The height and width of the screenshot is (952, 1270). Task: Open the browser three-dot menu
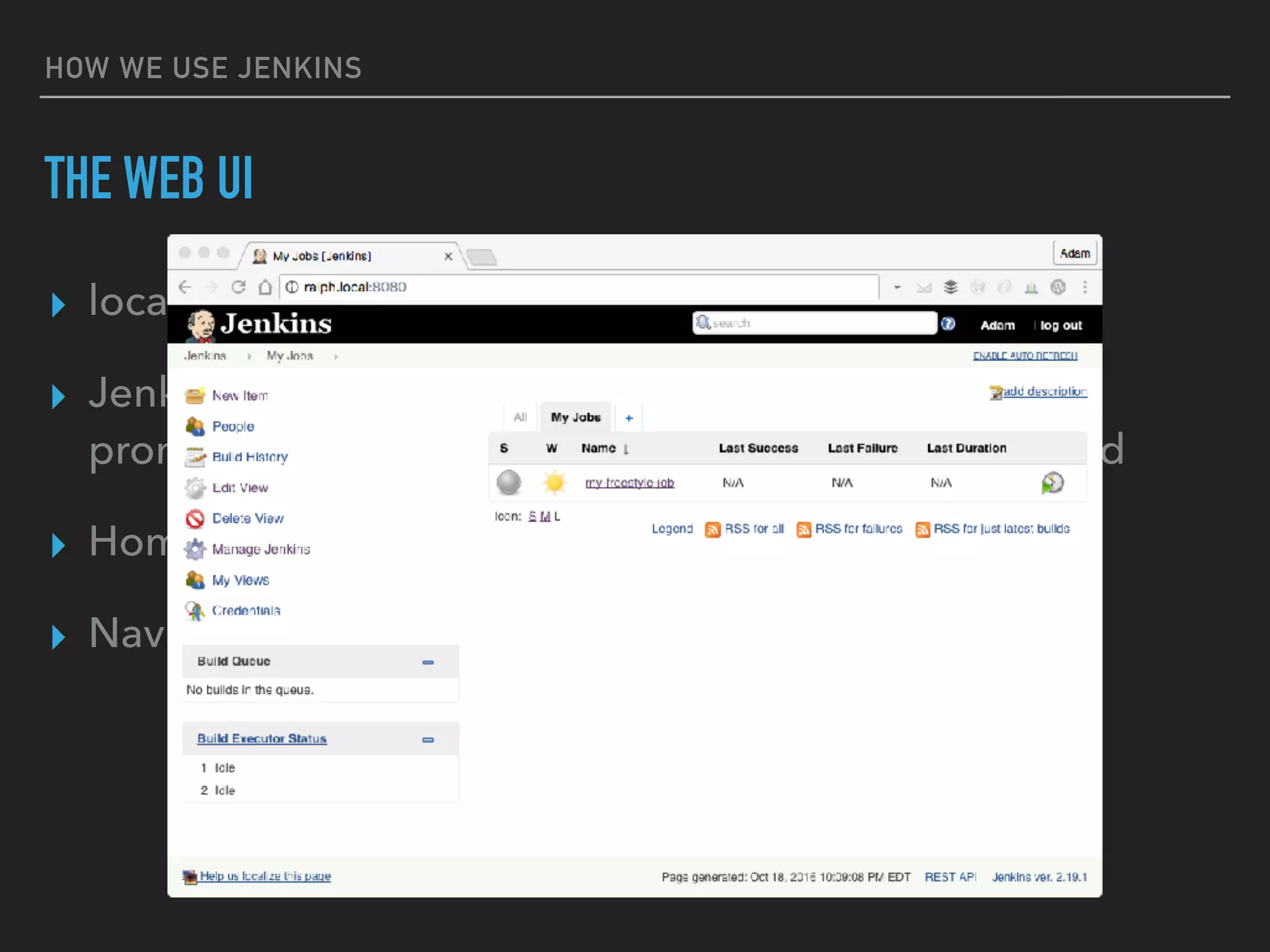pyautogui.click(x=1085, y=287)
